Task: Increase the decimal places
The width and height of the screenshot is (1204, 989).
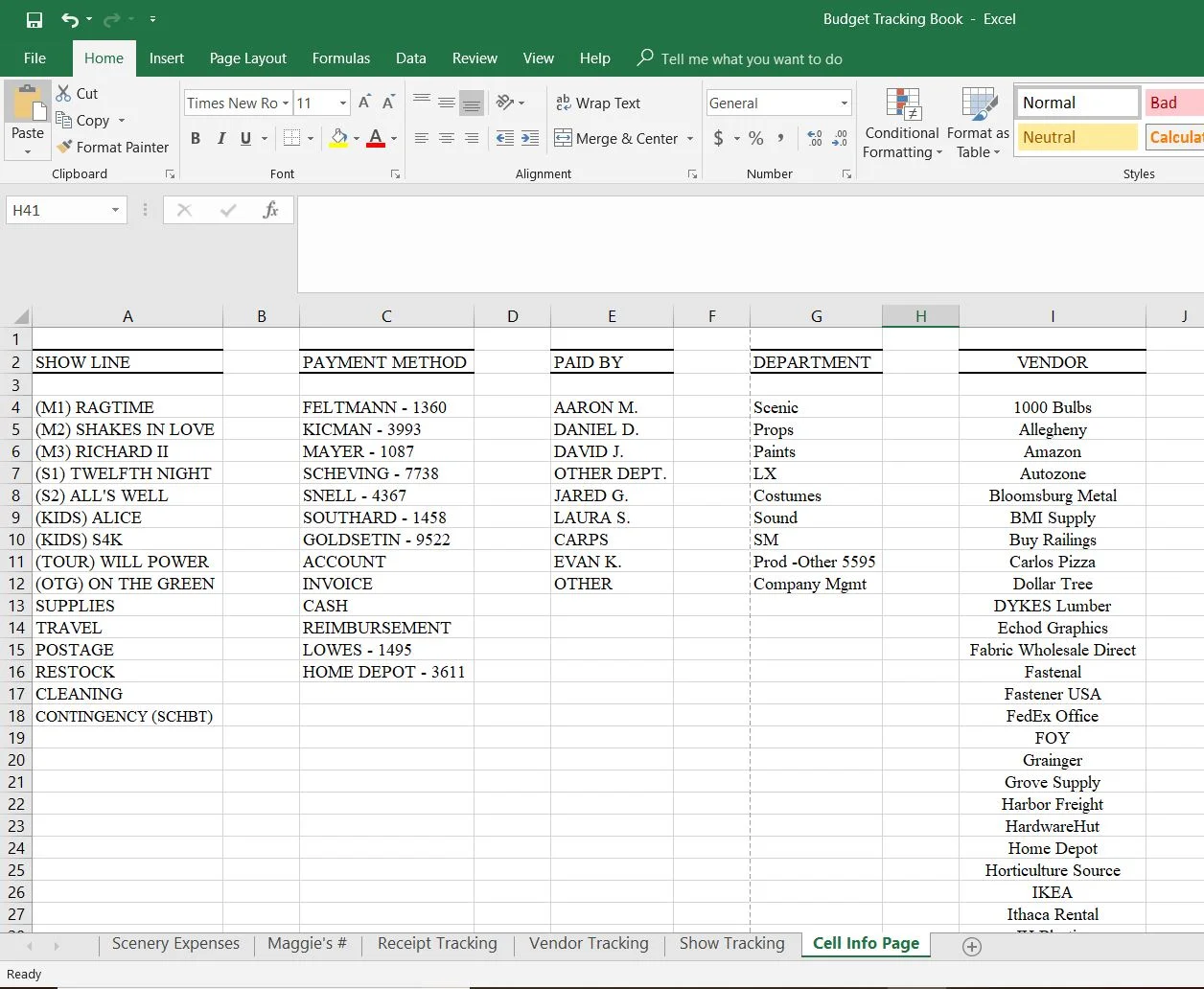Action: pos(815,138)
